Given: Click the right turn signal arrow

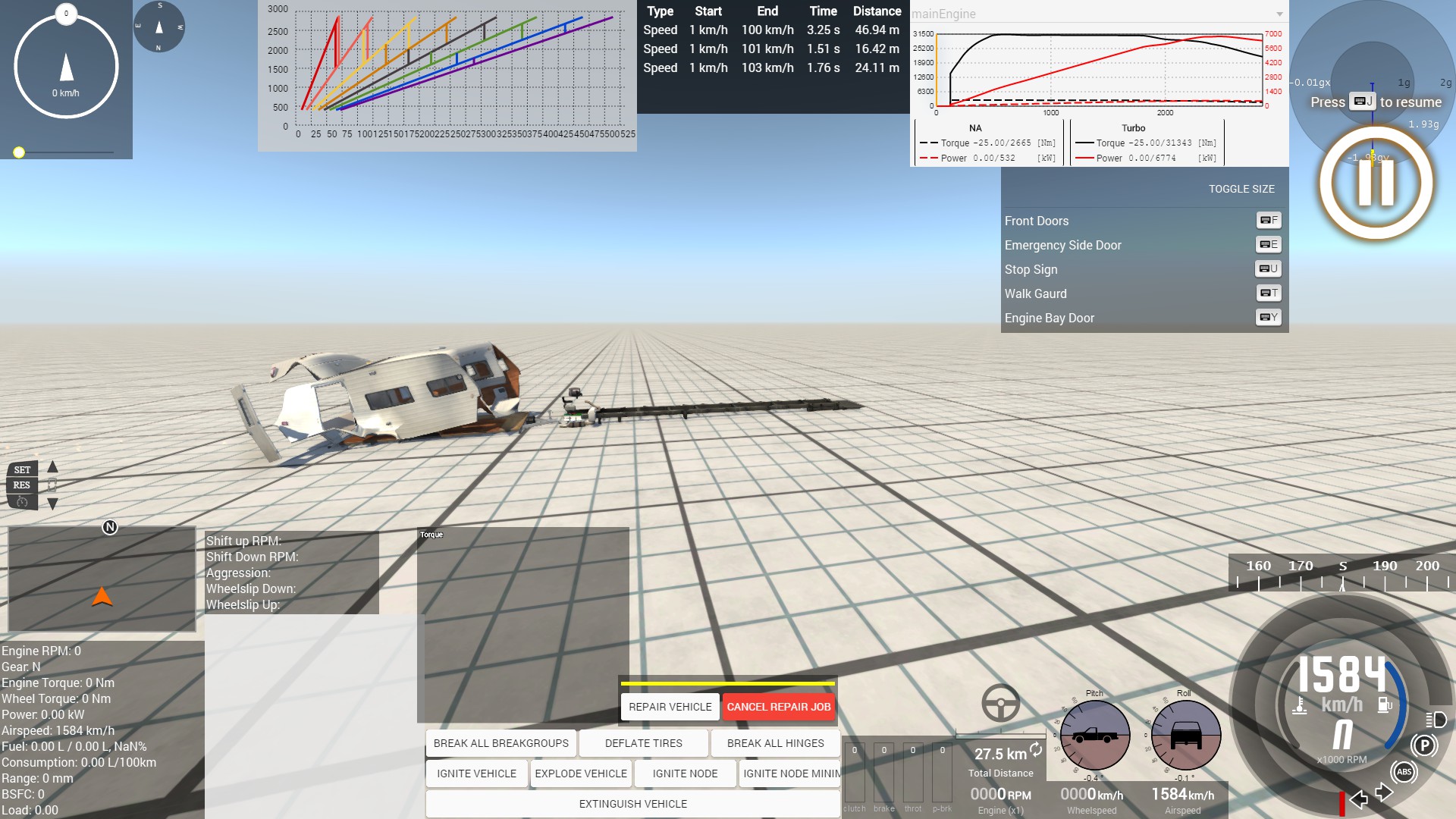Looking at the screenshot, I should (1384, 792).
